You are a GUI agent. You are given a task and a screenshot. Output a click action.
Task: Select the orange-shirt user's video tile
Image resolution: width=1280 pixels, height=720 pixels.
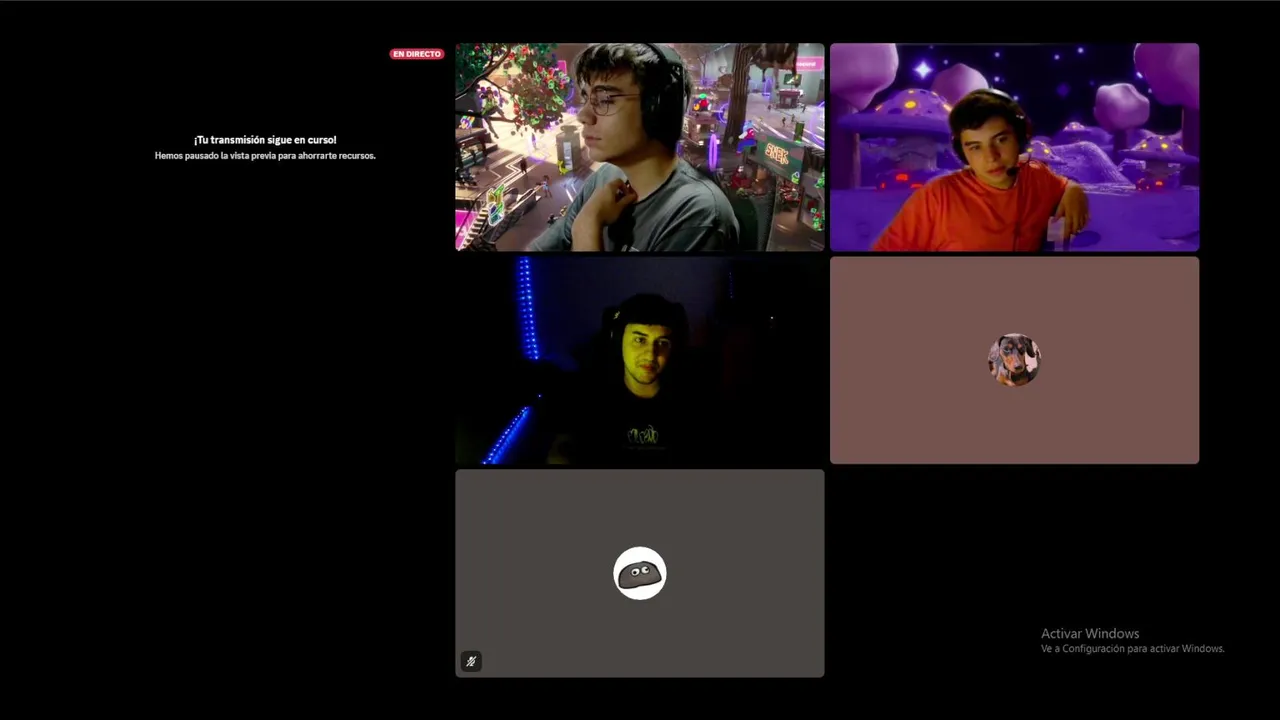(1014, 147)
